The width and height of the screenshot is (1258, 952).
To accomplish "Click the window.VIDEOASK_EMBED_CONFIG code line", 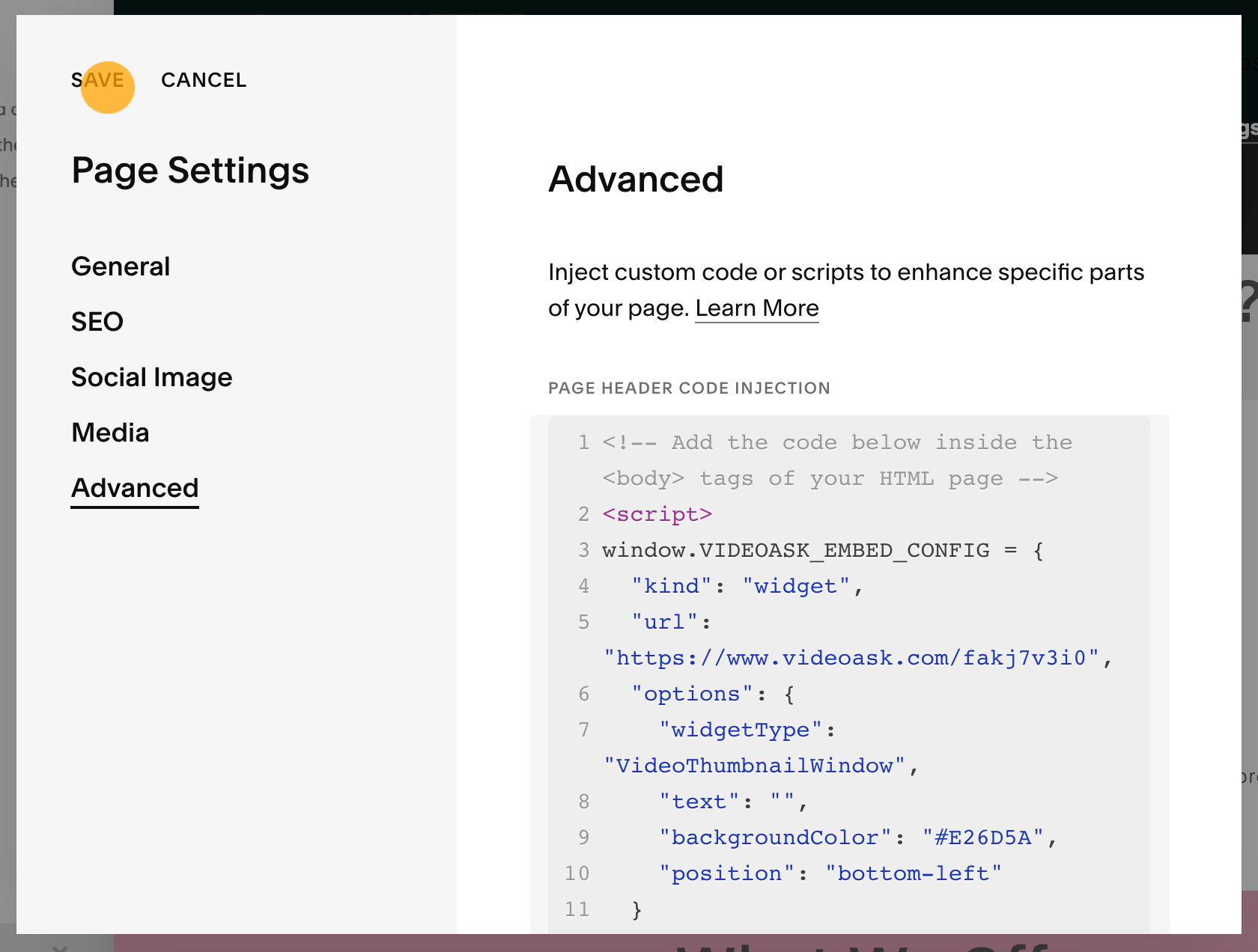I will point(823,550).
